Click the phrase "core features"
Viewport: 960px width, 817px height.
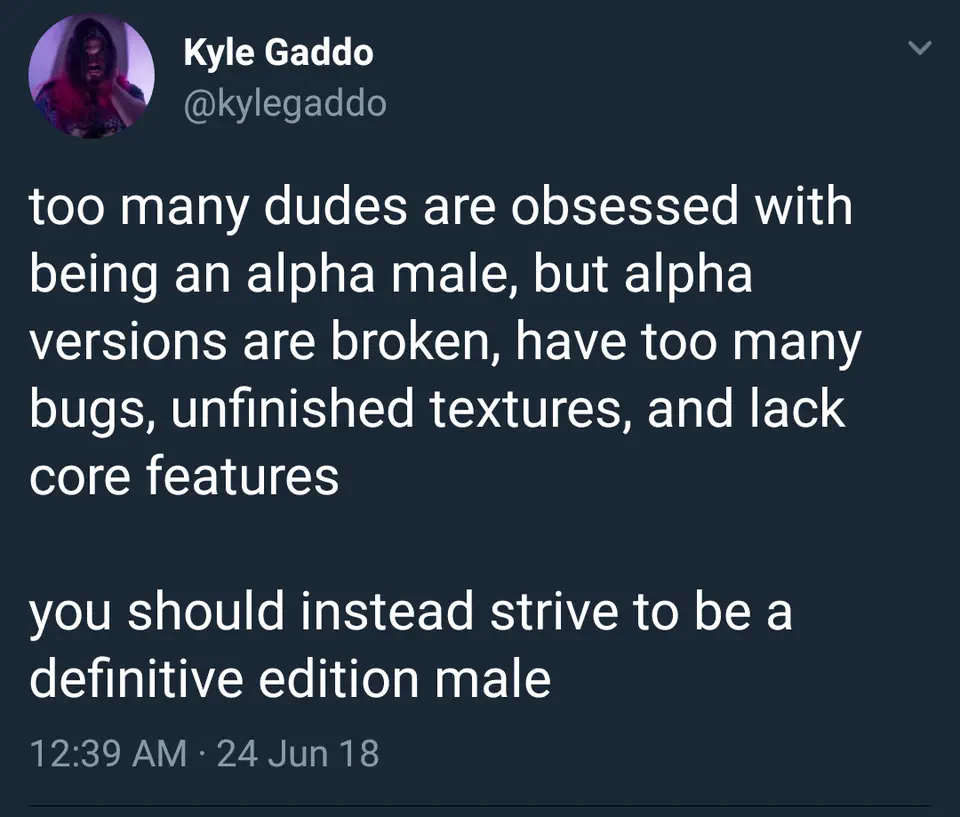point(184,478)
